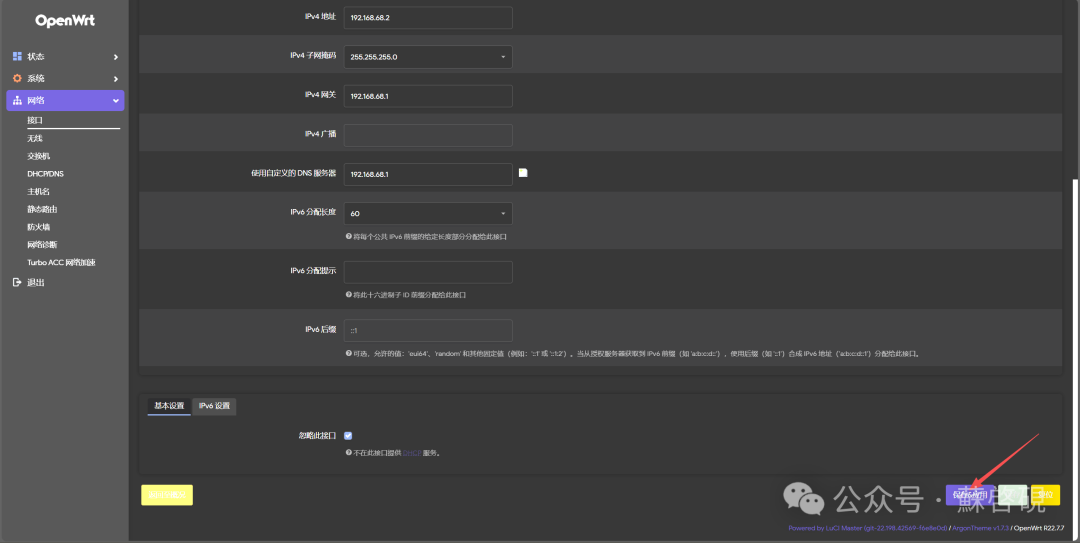
Task: Open Turbo ACC 网络加速 in submenu
Action: tap(61, 263)
